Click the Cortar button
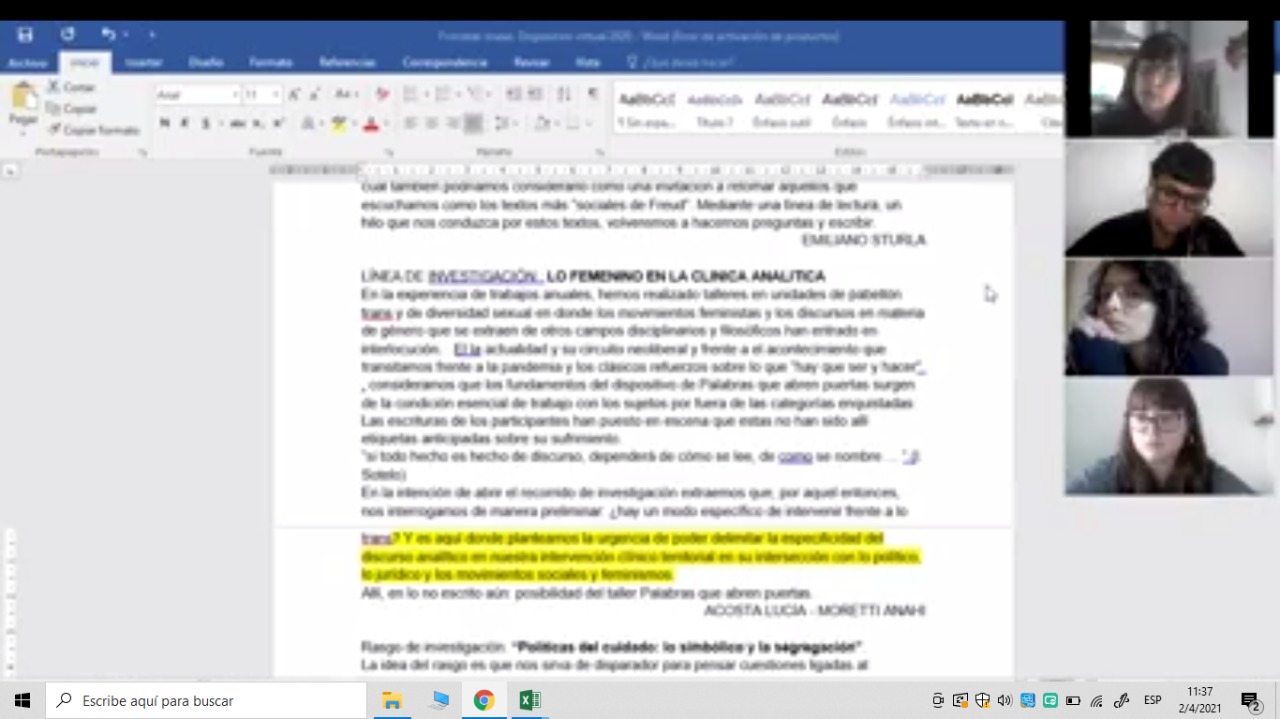This screenshot has height=719, width=1280. click(71, 87)
